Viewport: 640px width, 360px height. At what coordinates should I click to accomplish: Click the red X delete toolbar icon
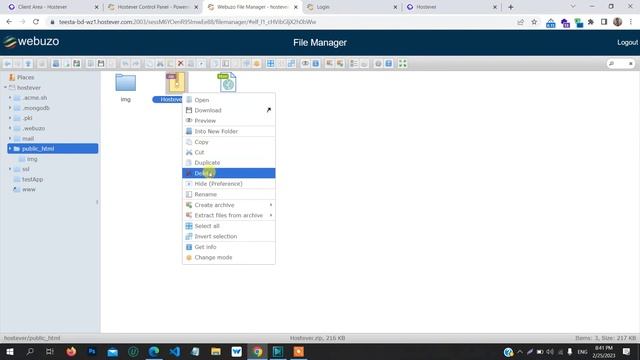pos(180,64)
